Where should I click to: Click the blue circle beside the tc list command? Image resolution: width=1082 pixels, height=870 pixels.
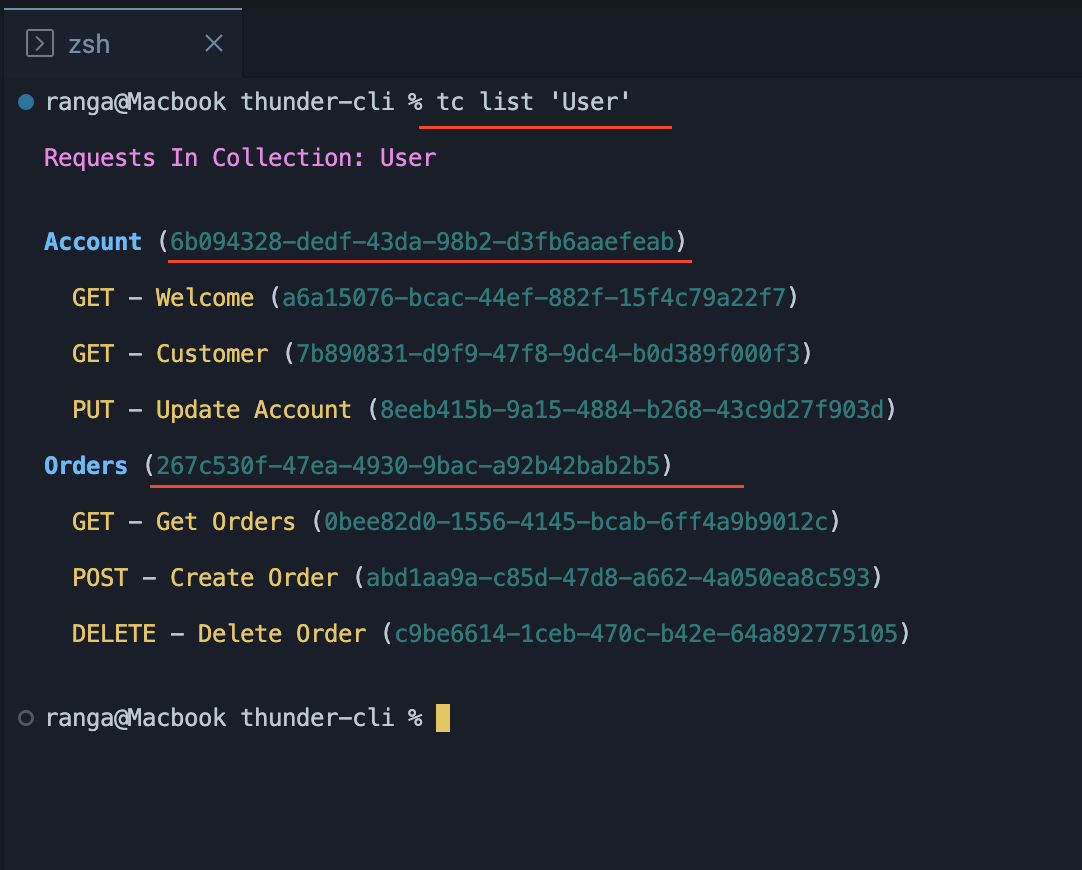pos(25,101)
